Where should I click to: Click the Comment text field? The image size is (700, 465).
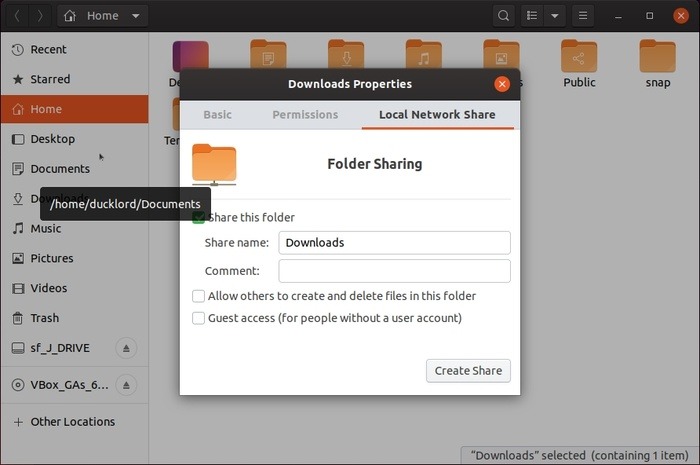pyautogui.click(x=394, y=271)
